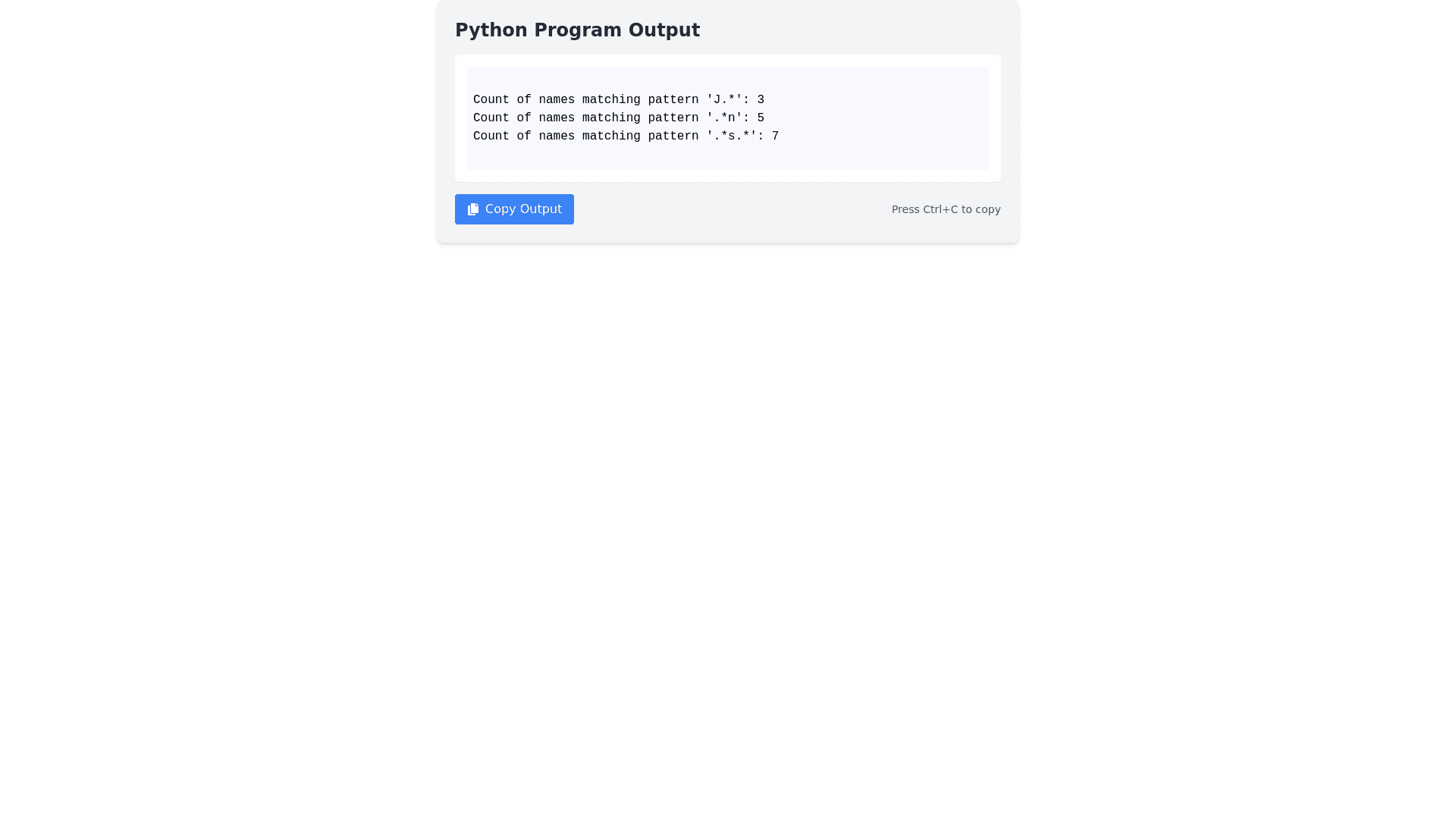Click the count value 3 in output

click(x=761, y=99)
